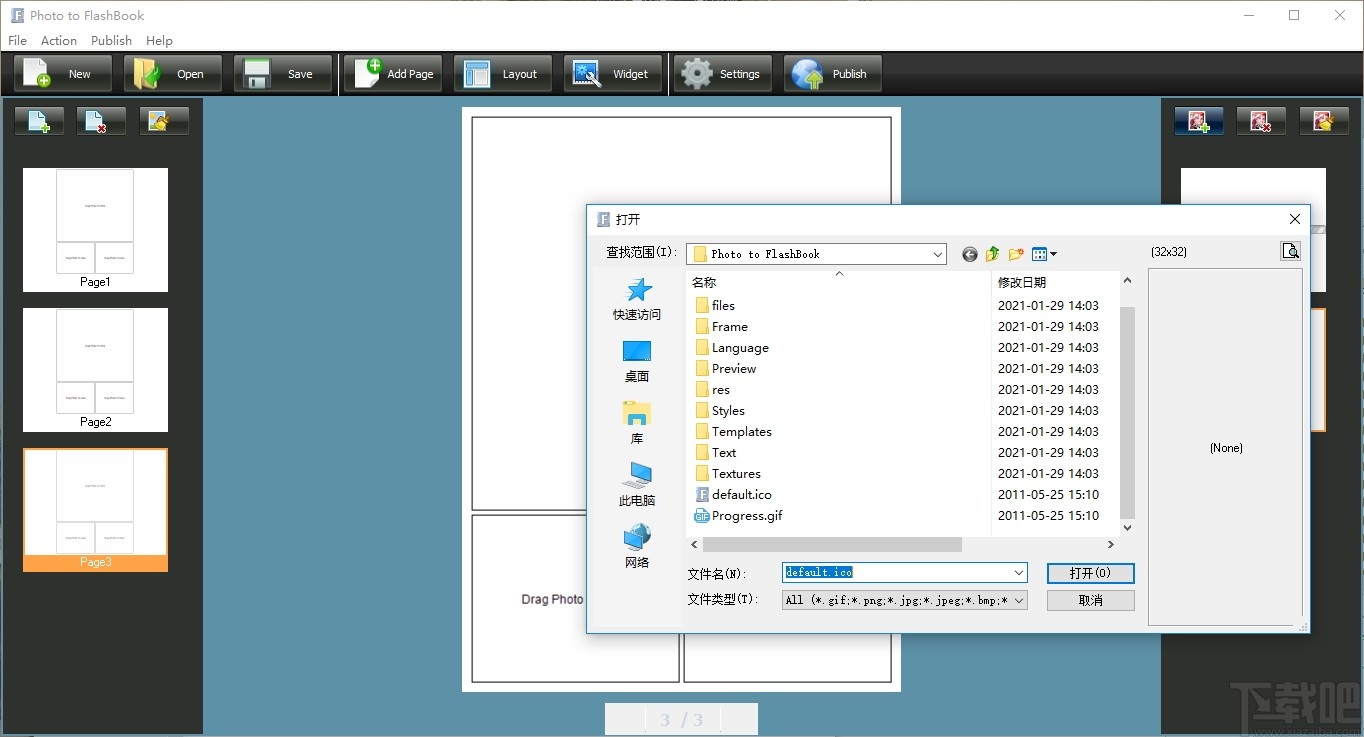Select the Progress.gif file icon
Viewport: 1364px width, 737px height.
pos(702,515)
